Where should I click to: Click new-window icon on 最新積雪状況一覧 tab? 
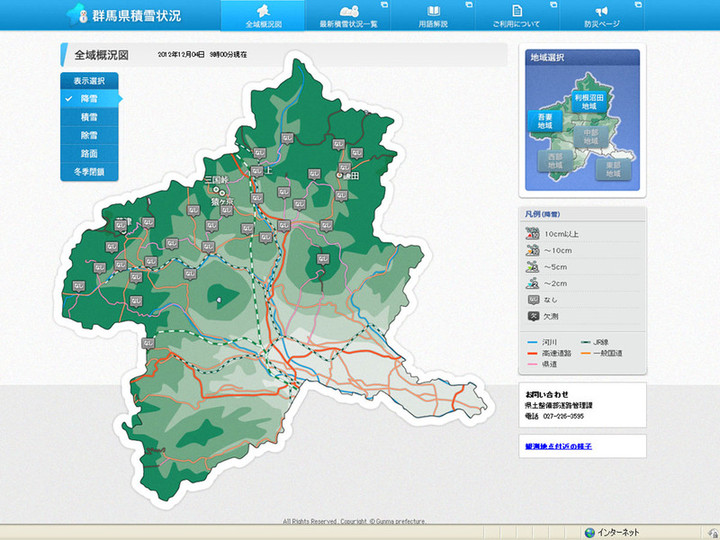384,5
